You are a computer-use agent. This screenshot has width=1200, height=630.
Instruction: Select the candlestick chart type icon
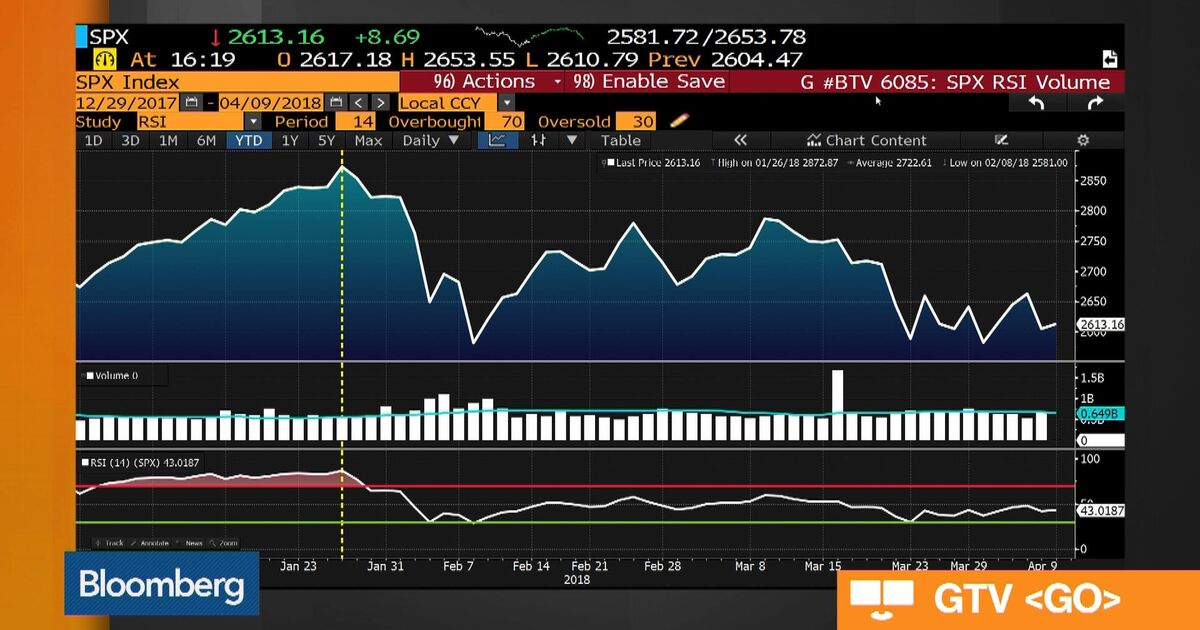[538, 141]
